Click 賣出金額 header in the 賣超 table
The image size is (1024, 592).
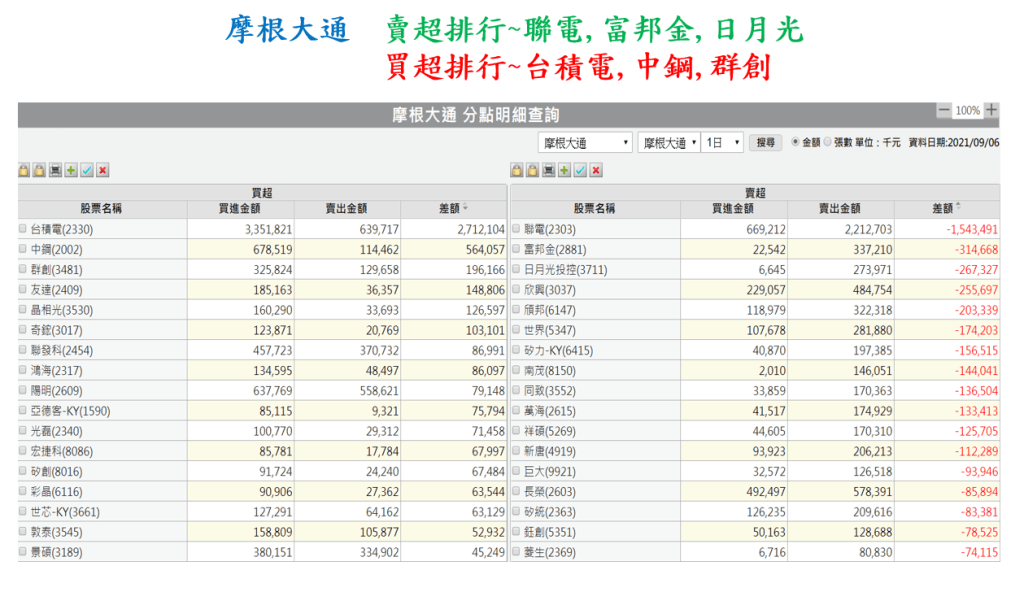point(839,208)
